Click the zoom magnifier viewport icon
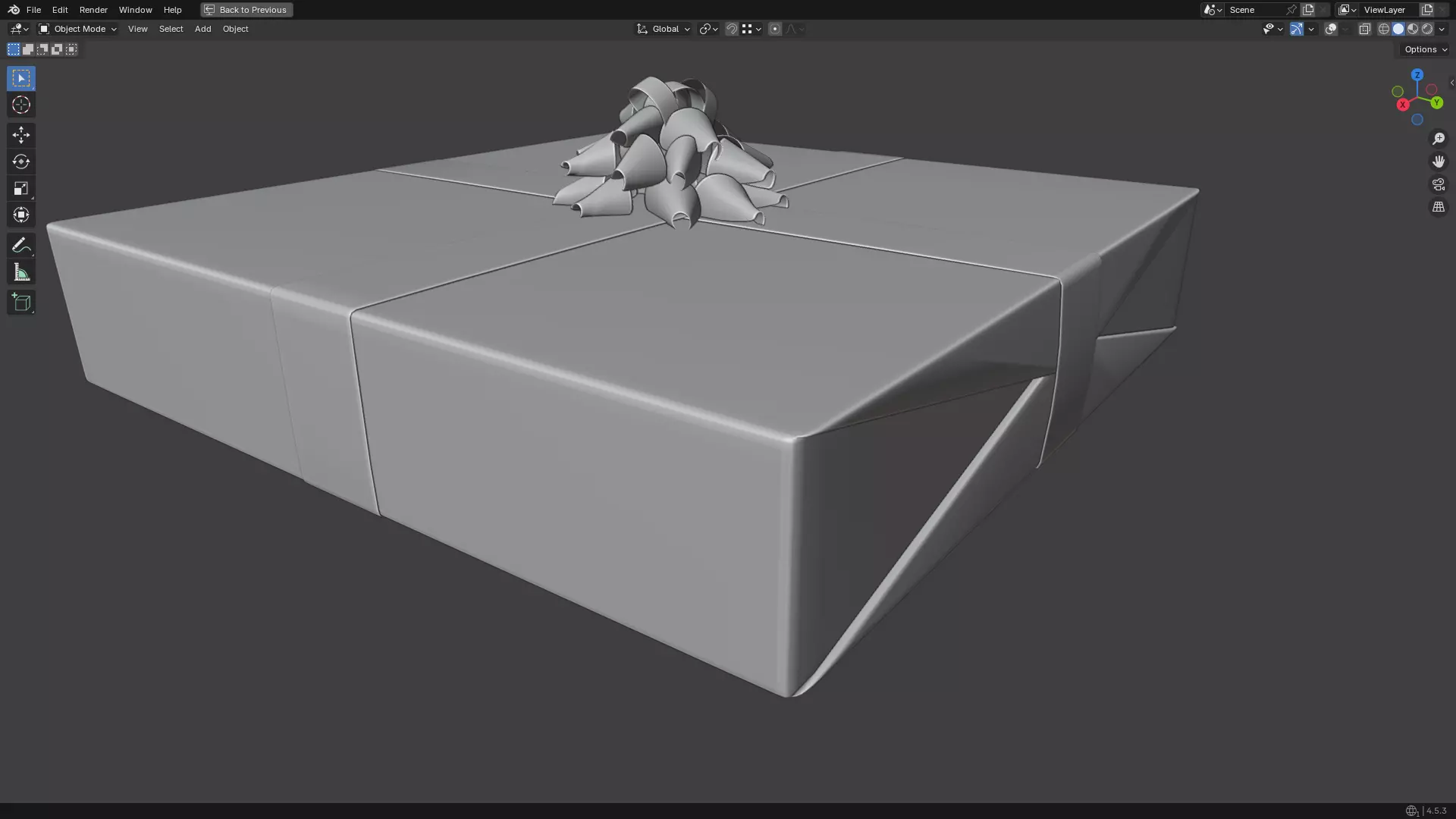 tap(1439, 139)
